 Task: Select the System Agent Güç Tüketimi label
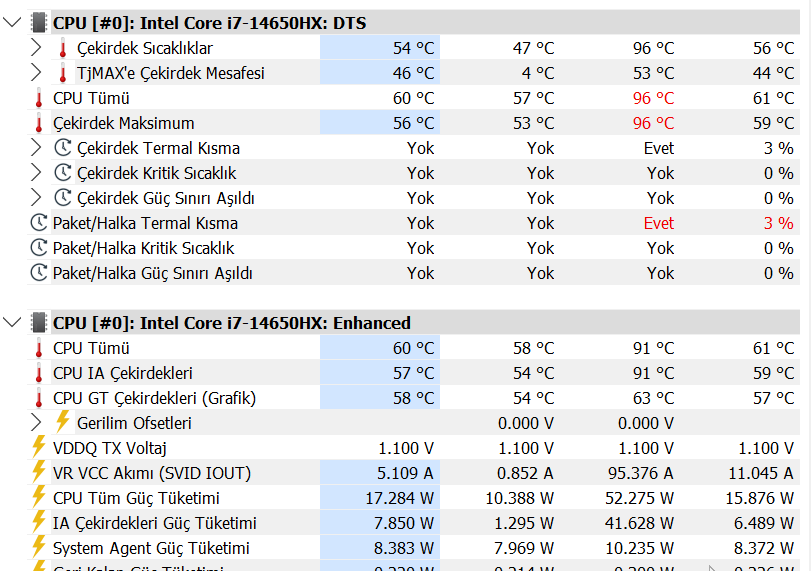(x=151, y=548)
